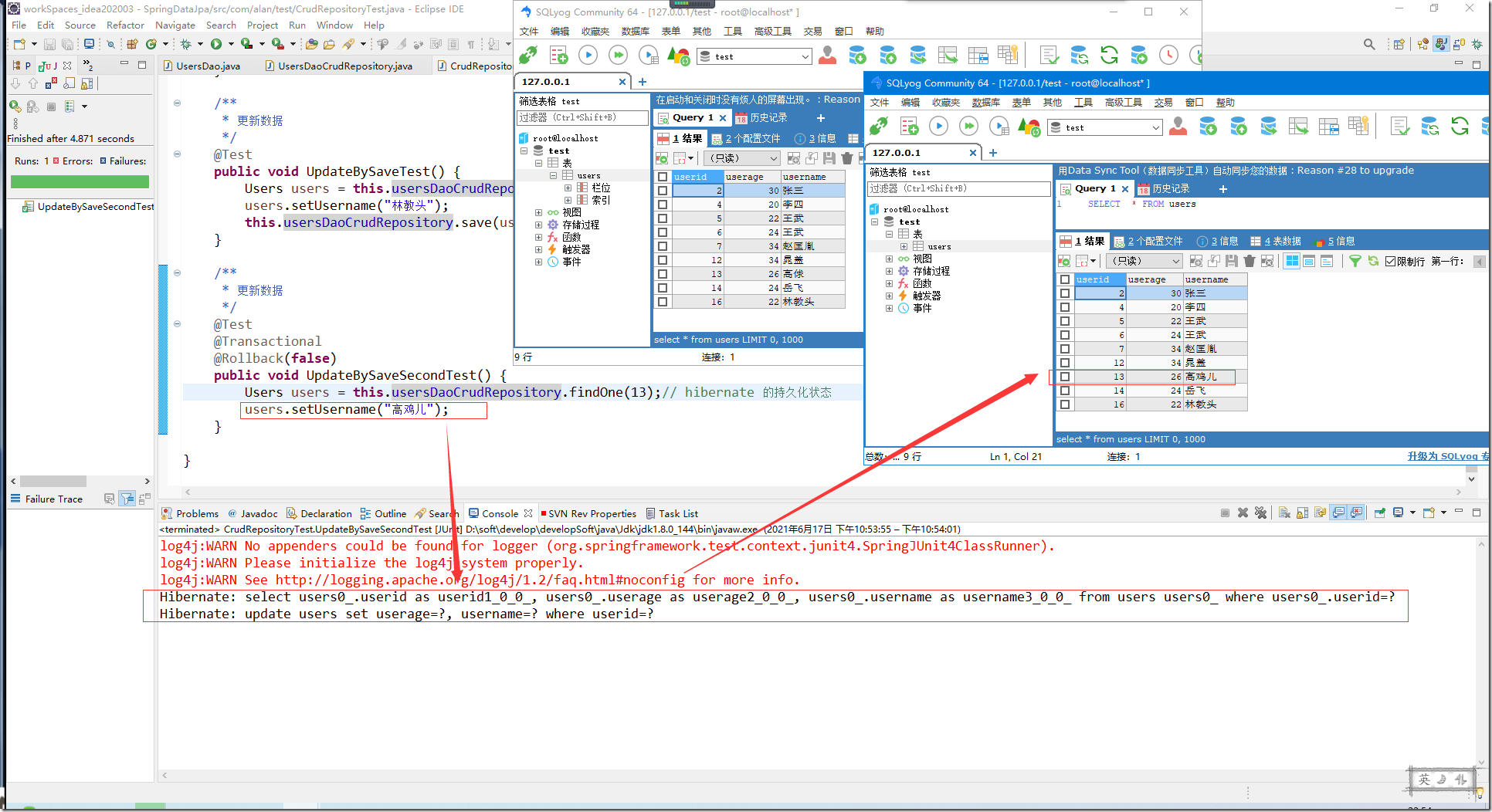Click Remove All Terminated Launches console icon
1492x812 pixels.
point(1260,513)
